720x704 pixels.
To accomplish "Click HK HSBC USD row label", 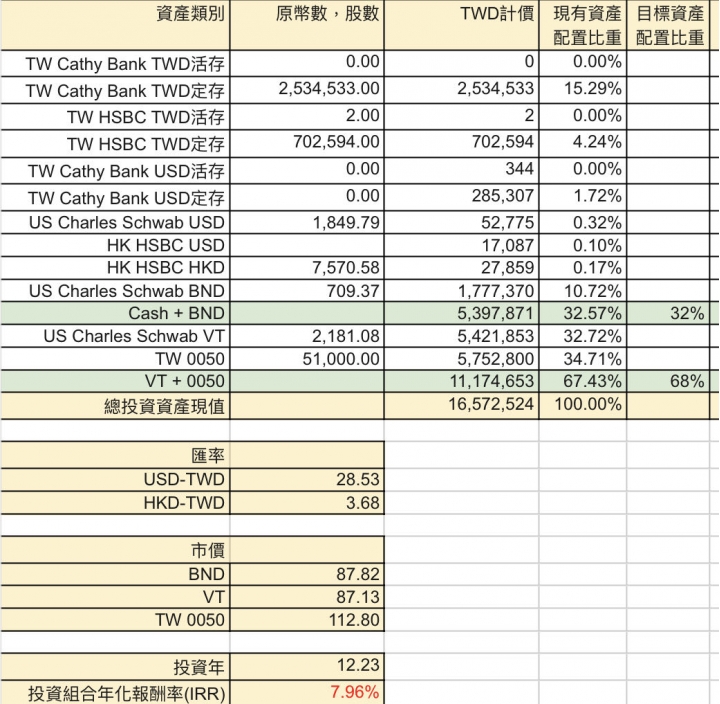I will tap(115, 245).
